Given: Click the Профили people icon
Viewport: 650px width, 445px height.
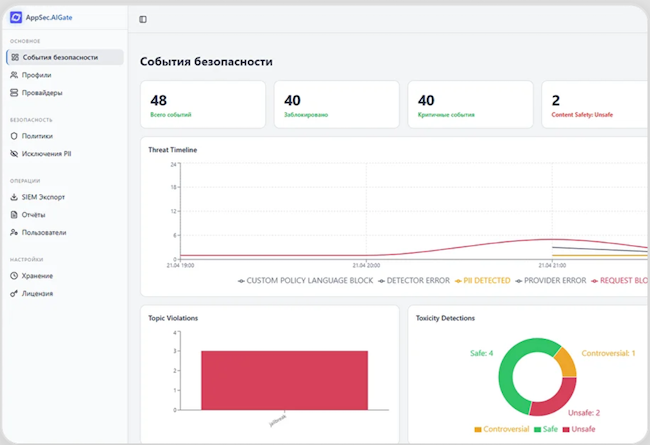Looking at the screenshot, I should tap(14, 75).
